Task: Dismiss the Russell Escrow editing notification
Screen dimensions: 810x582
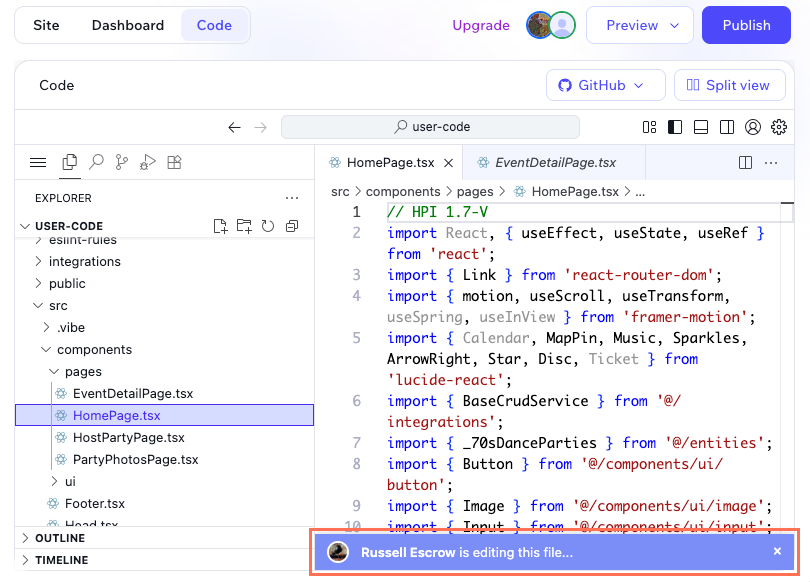Action: coord(778,551)
